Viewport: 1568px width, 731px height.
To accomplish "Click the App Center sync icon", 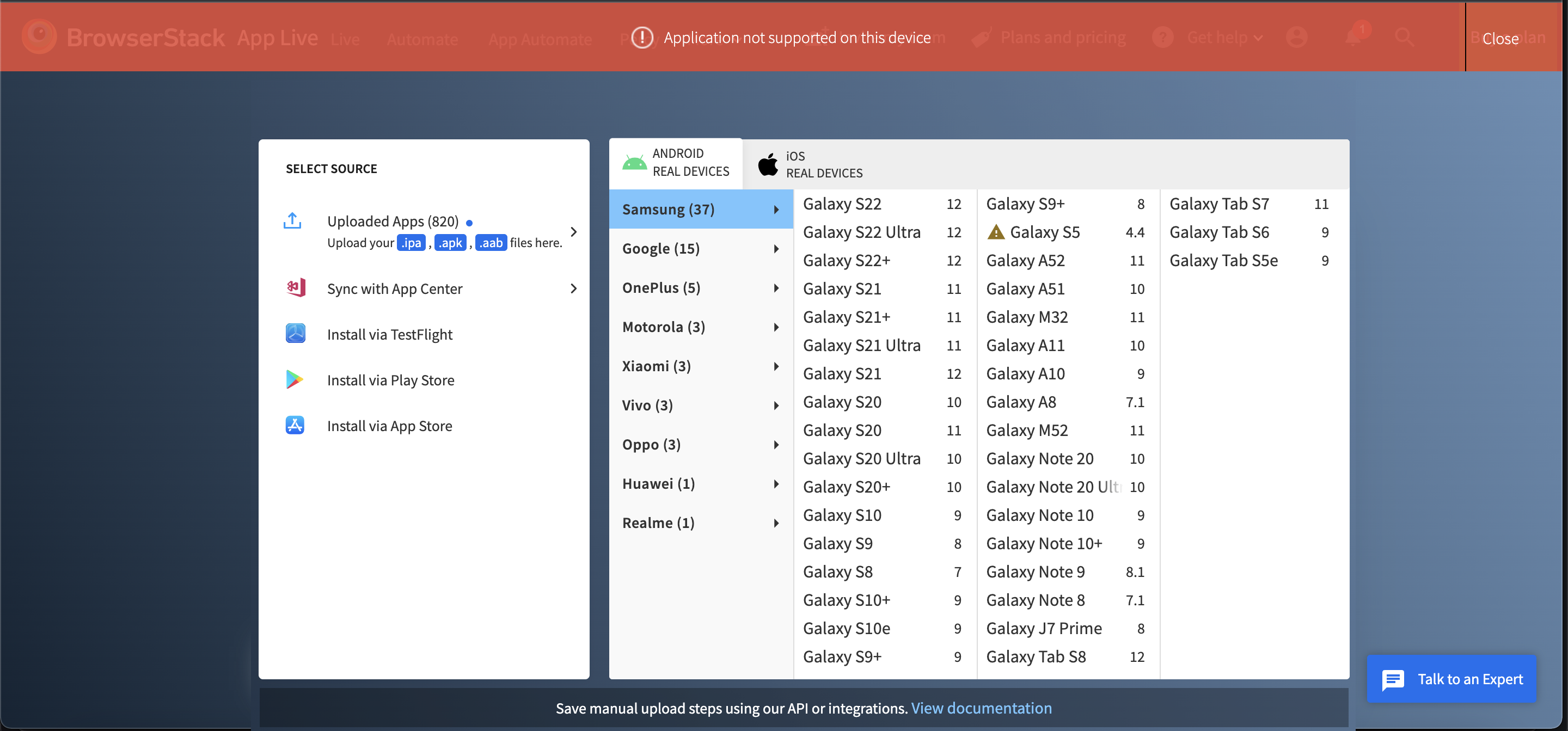I will (x=296, y=288).
